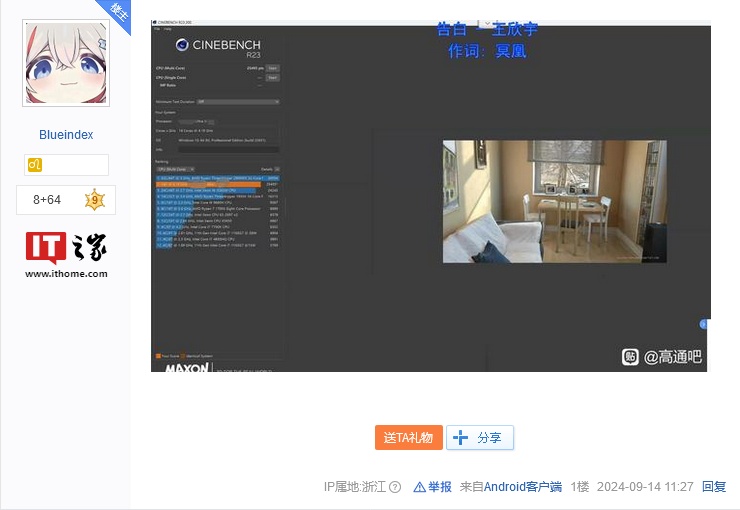The width and height of the screenshot is (740, 510).
Task: Click the level 9 star badge
Action: (94, 200)
